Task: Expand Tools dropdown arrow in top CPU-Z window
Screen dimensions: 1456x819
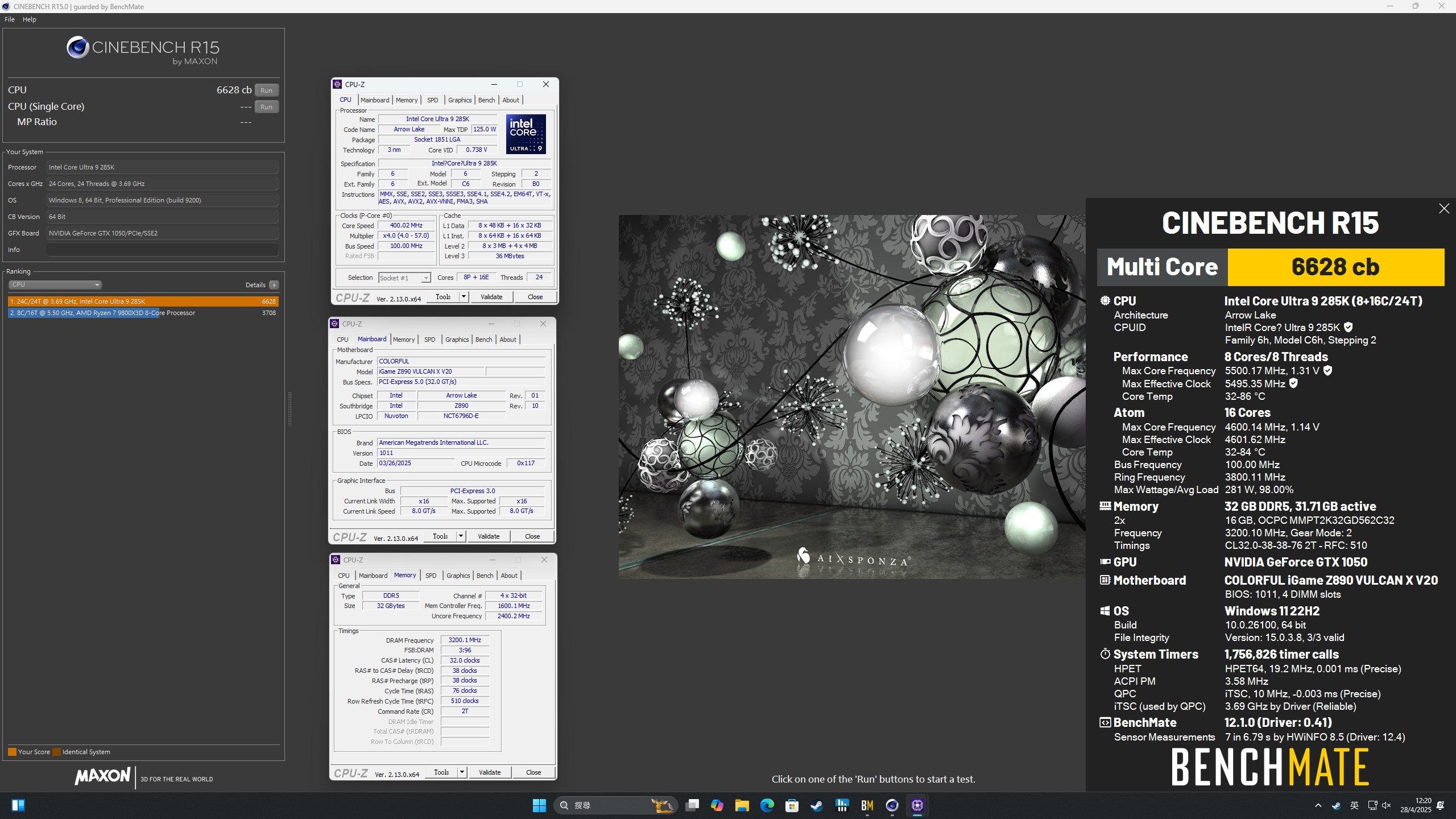Action: pos(464,297)
